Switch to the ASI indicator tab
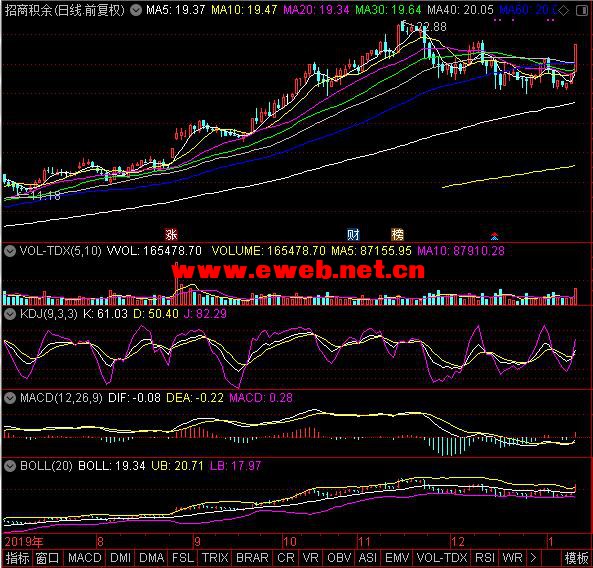The width and height of the screenshot is (593, 568). (x=368, y=558)
